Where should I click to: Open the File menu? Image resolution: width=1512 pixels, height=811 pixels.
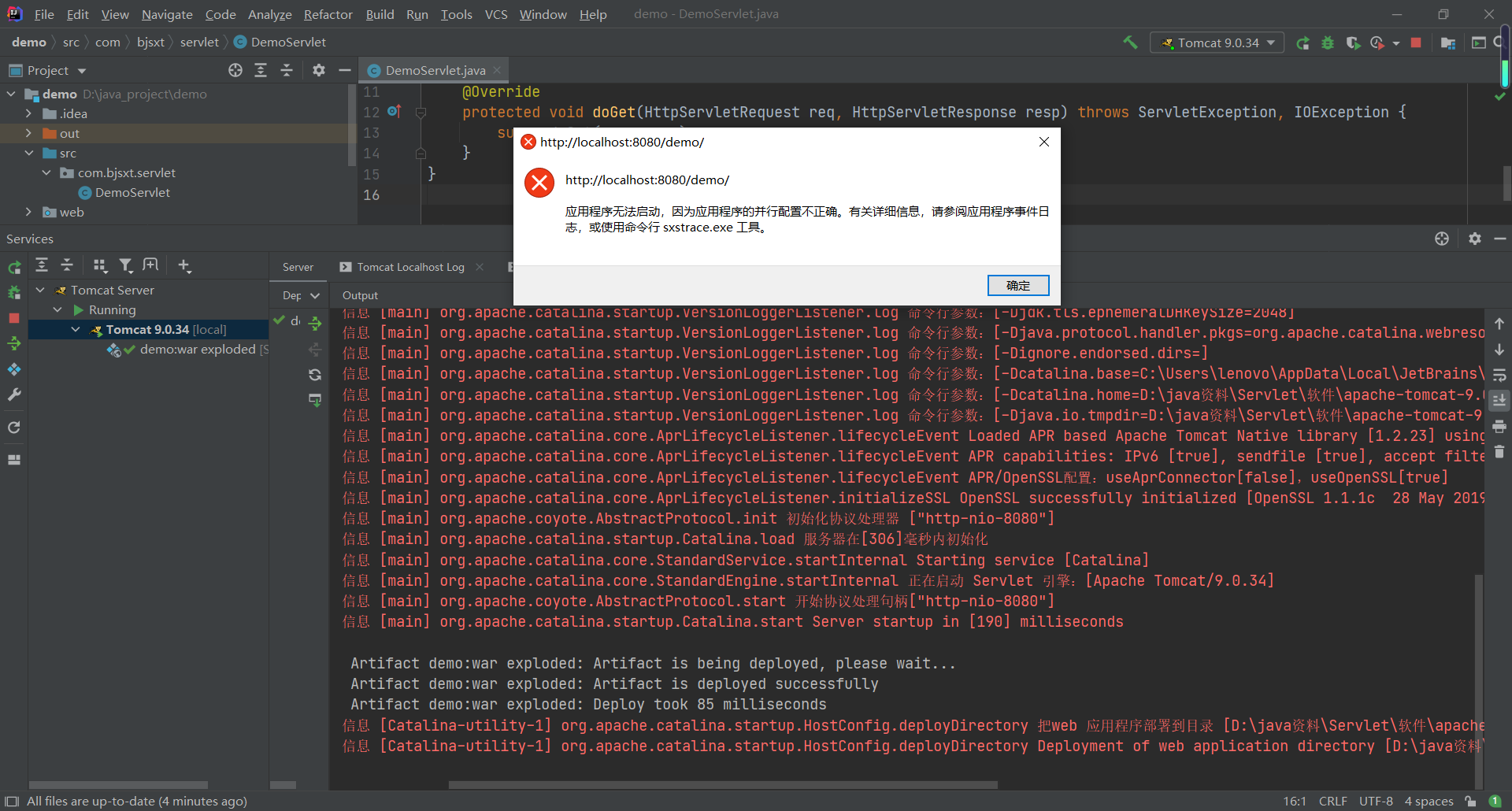(44, 14)
